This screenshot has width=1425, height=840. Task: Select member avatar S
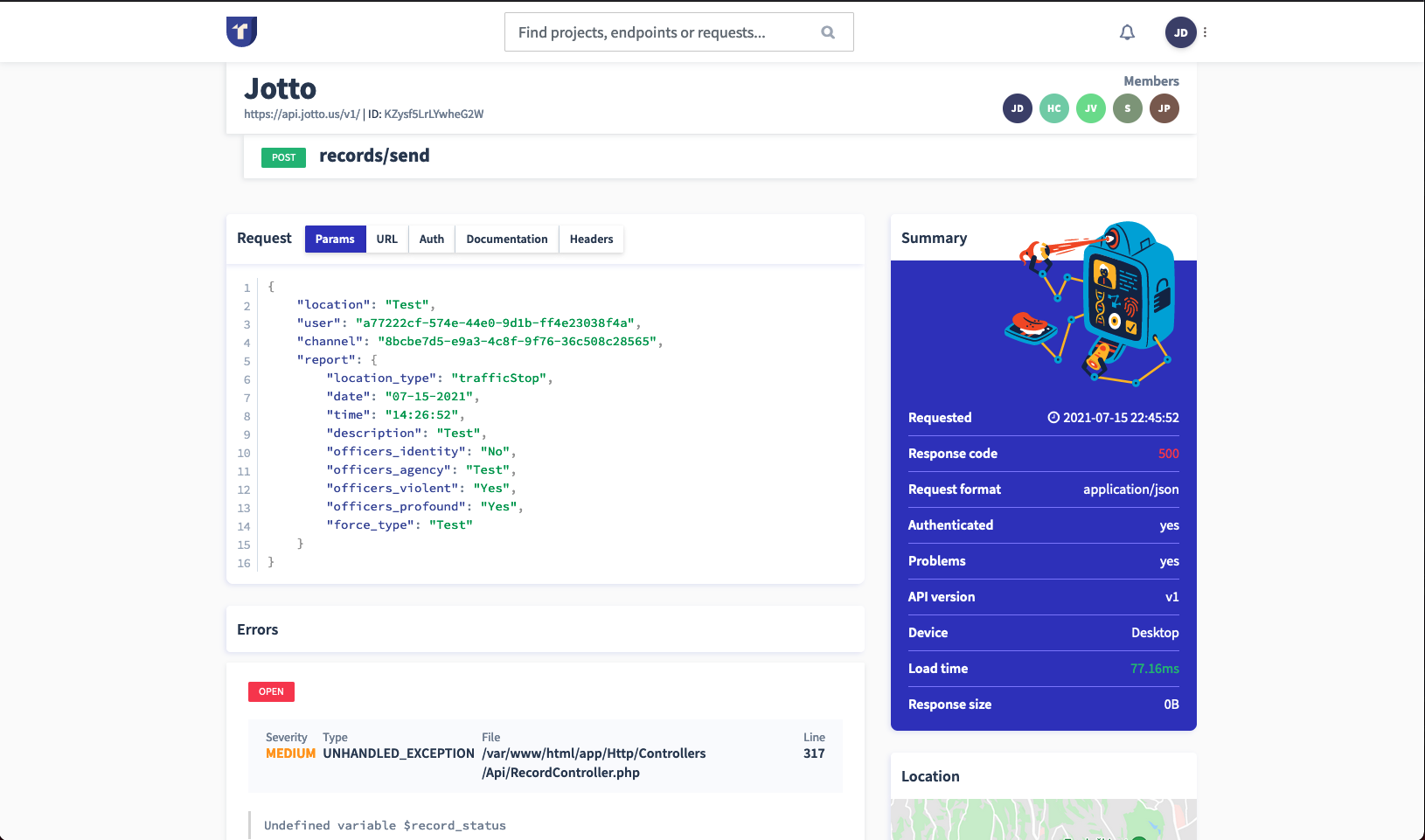coord(1128,108)
